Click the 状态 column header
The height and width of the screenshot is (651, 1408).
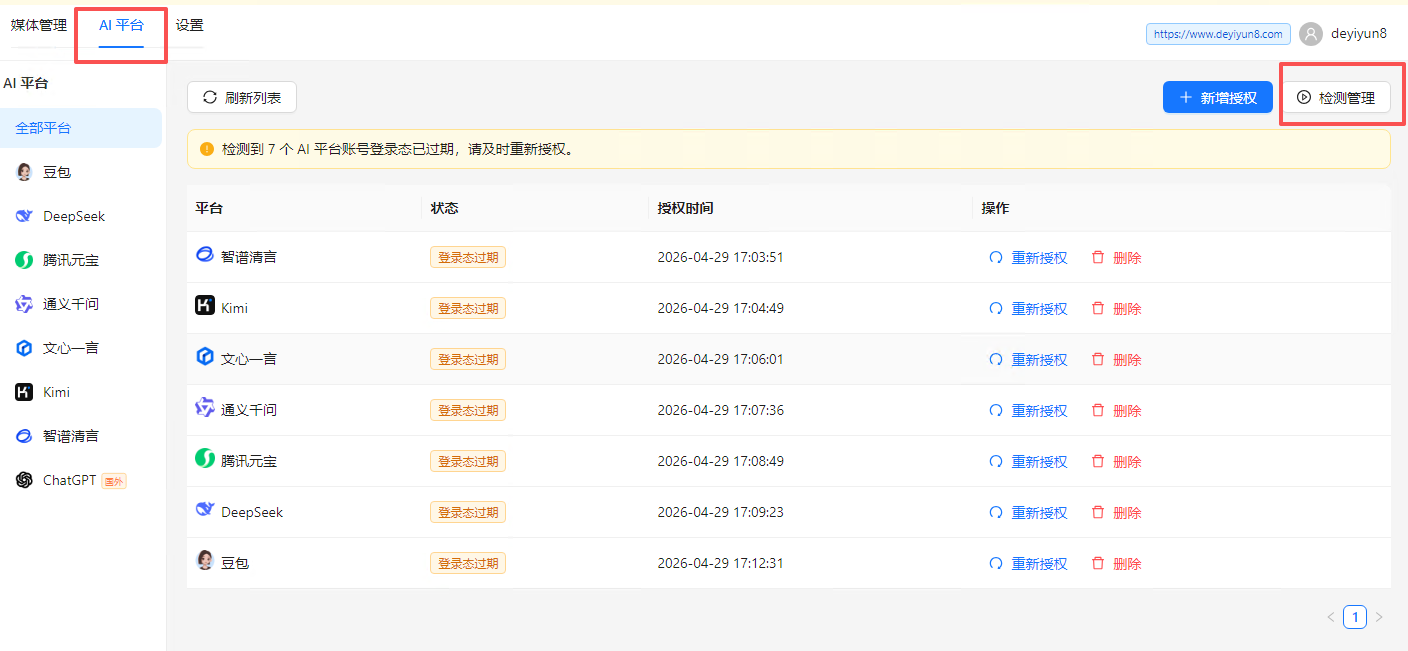(445, 208)
